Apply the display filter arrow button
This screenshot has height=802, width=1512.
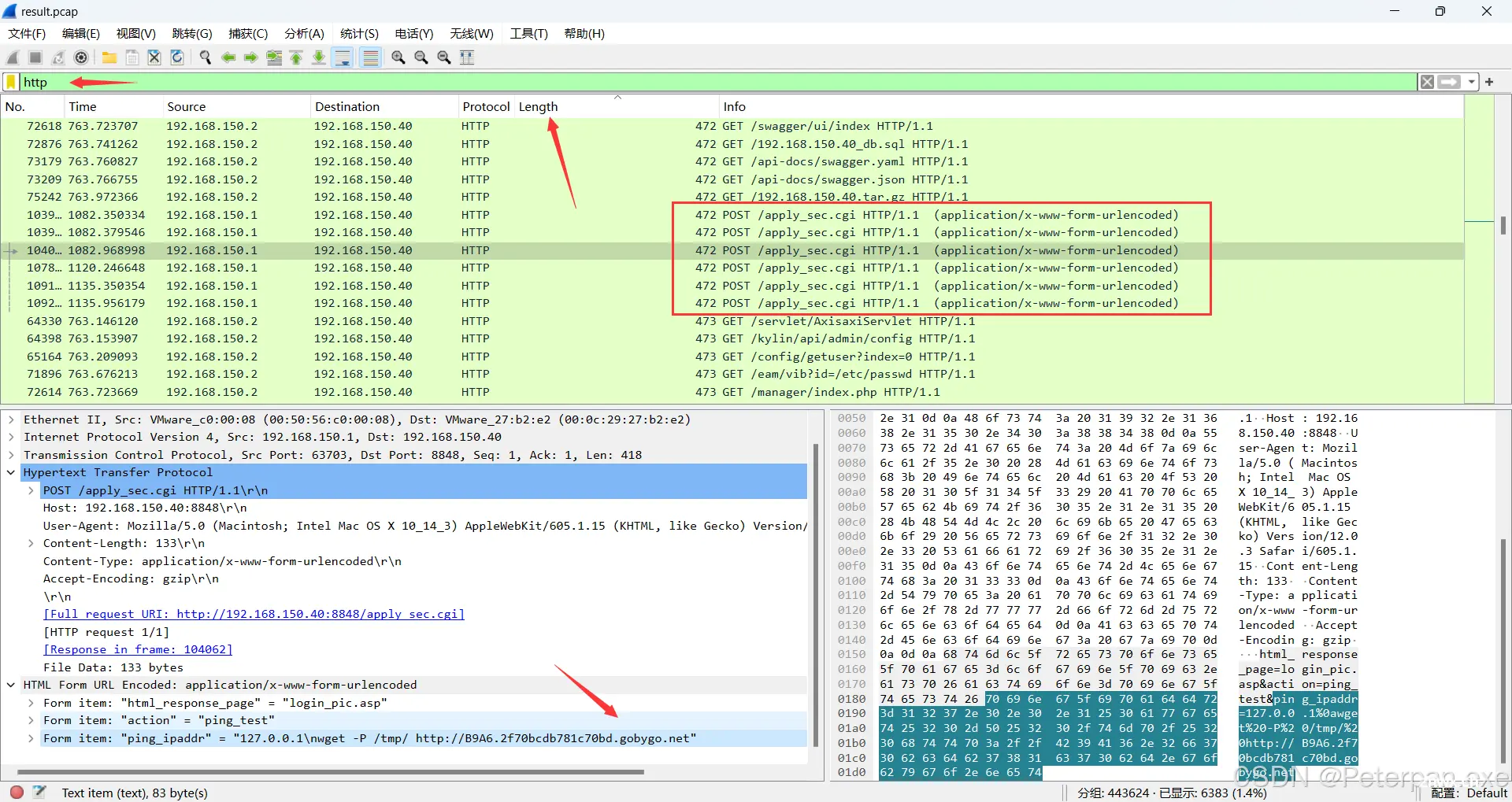(1449, 82)
